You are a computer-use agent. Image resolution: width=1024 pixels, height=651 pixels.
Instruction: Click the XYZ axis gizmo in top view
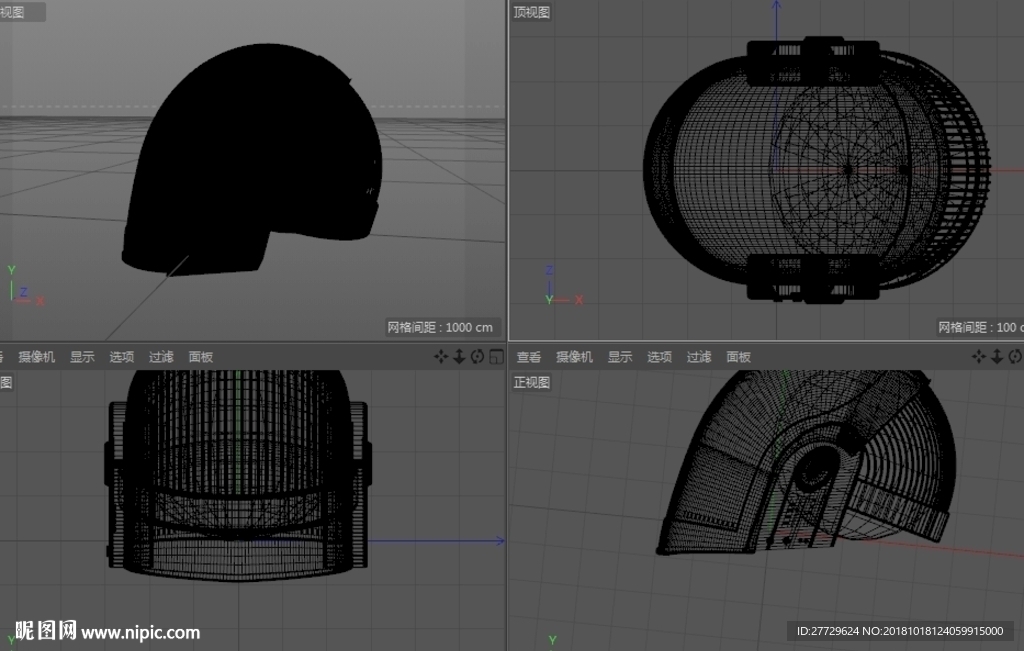click(x=562, y=286)
